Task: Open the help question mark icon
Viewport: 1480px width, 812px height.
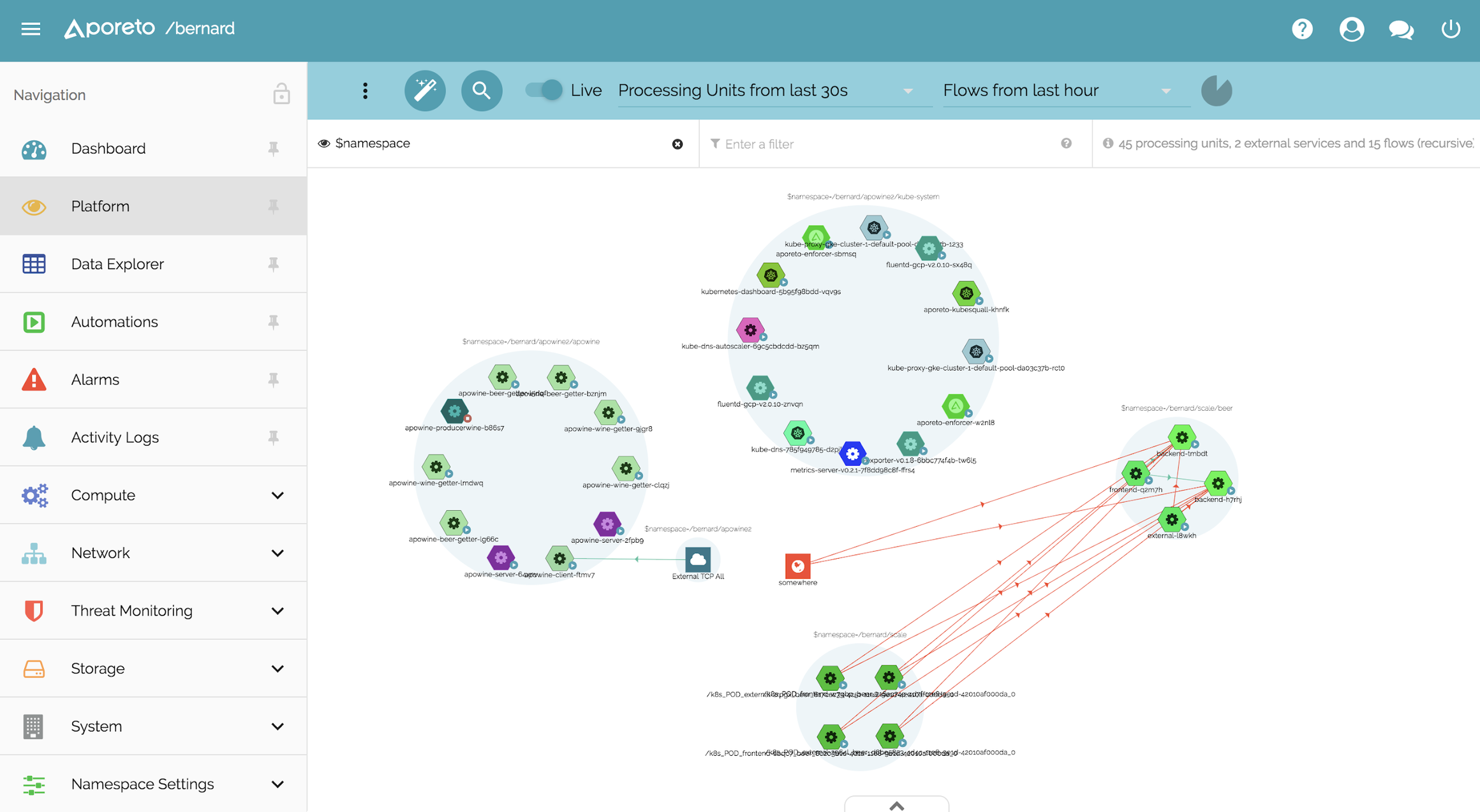Action: coord(1302,29)
